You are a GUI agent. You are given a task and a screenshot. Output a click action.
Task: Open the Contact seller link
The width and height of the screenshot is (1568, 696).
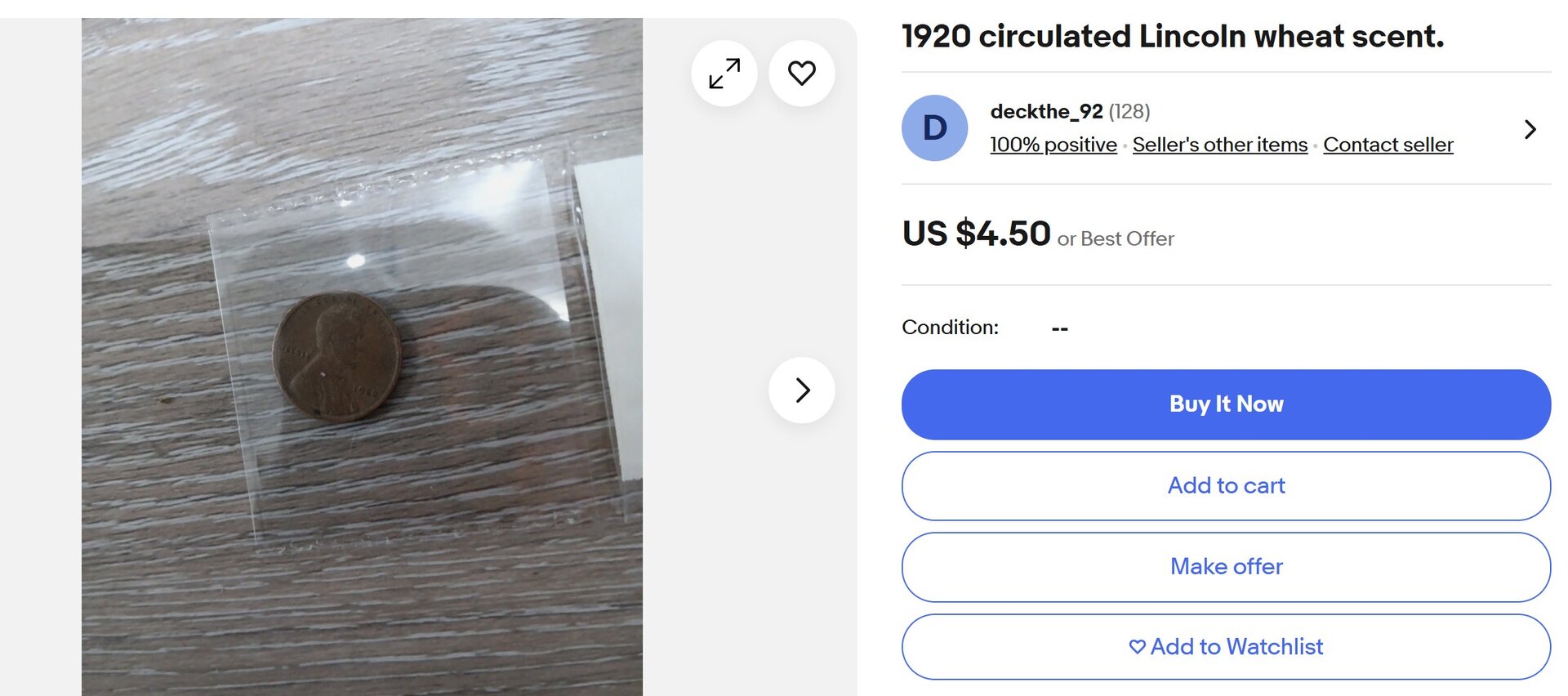click(x=1388, y=145)
